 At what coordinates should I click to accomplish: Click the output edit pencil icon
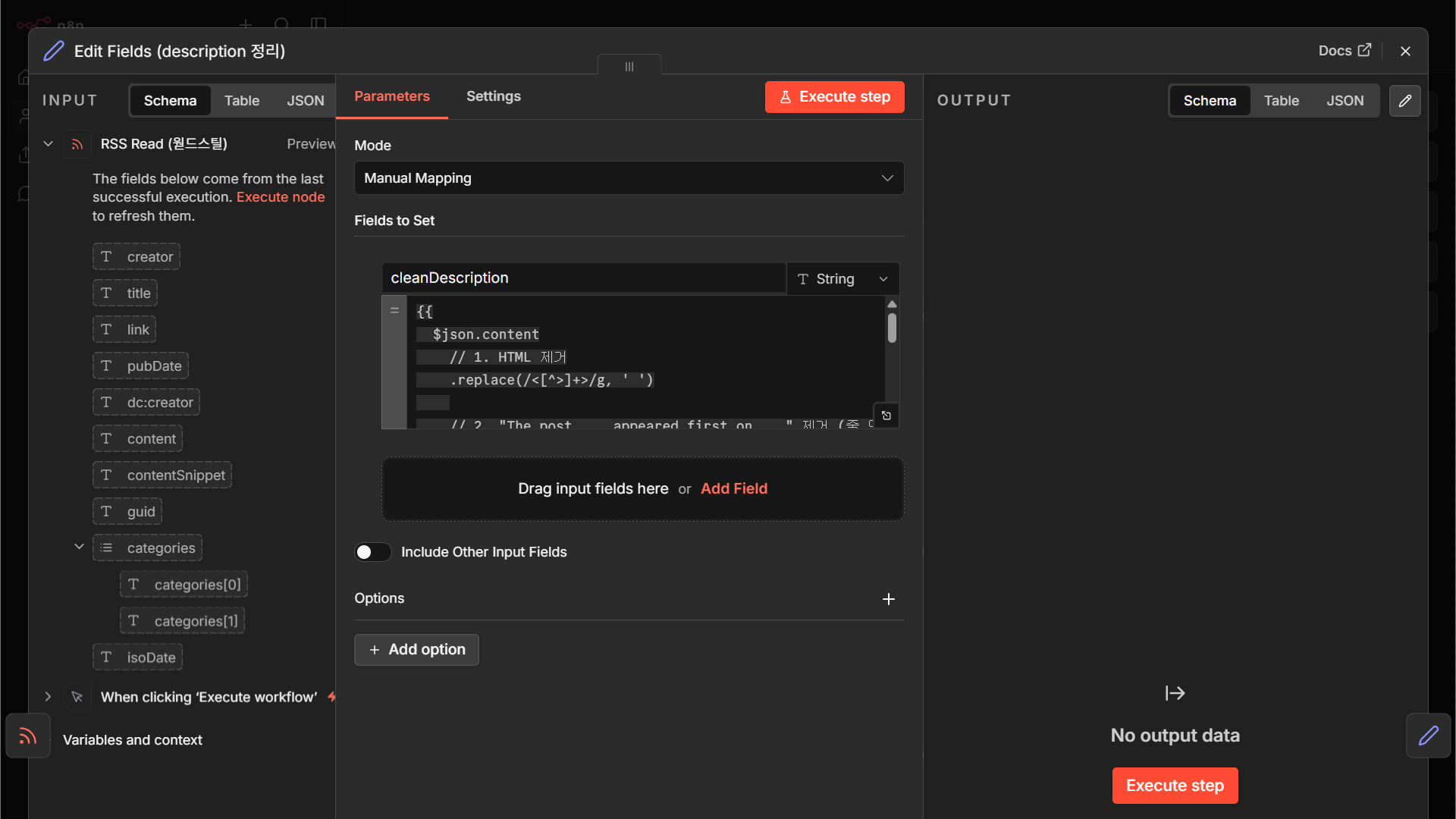(x=1404, y=101)
